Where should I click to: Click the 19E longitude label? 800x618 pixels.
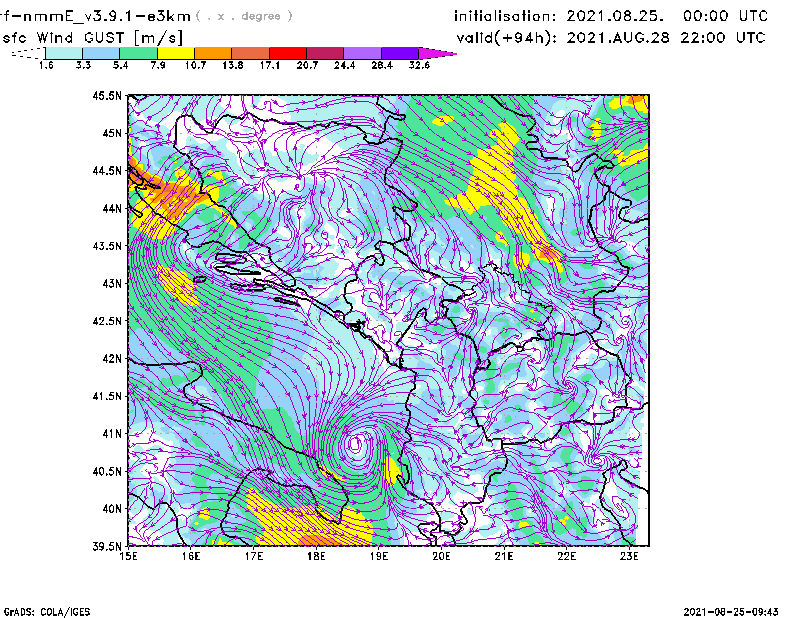379,556
